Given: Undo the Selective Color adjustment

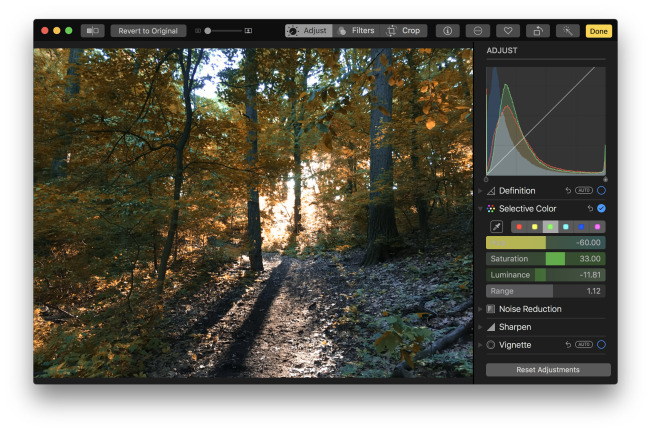Looking at the screenshot, I should click(590, 208).
